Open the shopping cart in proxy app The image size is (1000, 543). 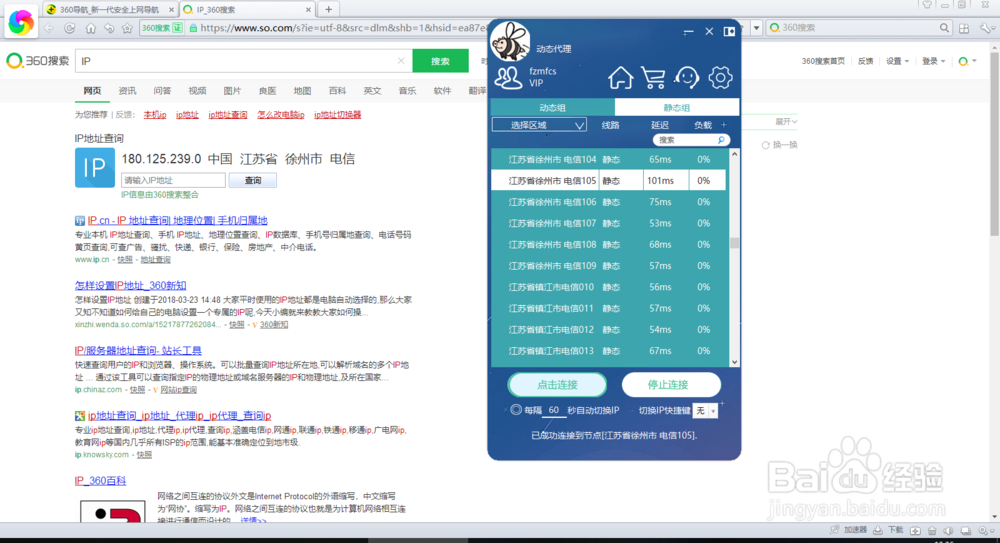coord(654,78)
